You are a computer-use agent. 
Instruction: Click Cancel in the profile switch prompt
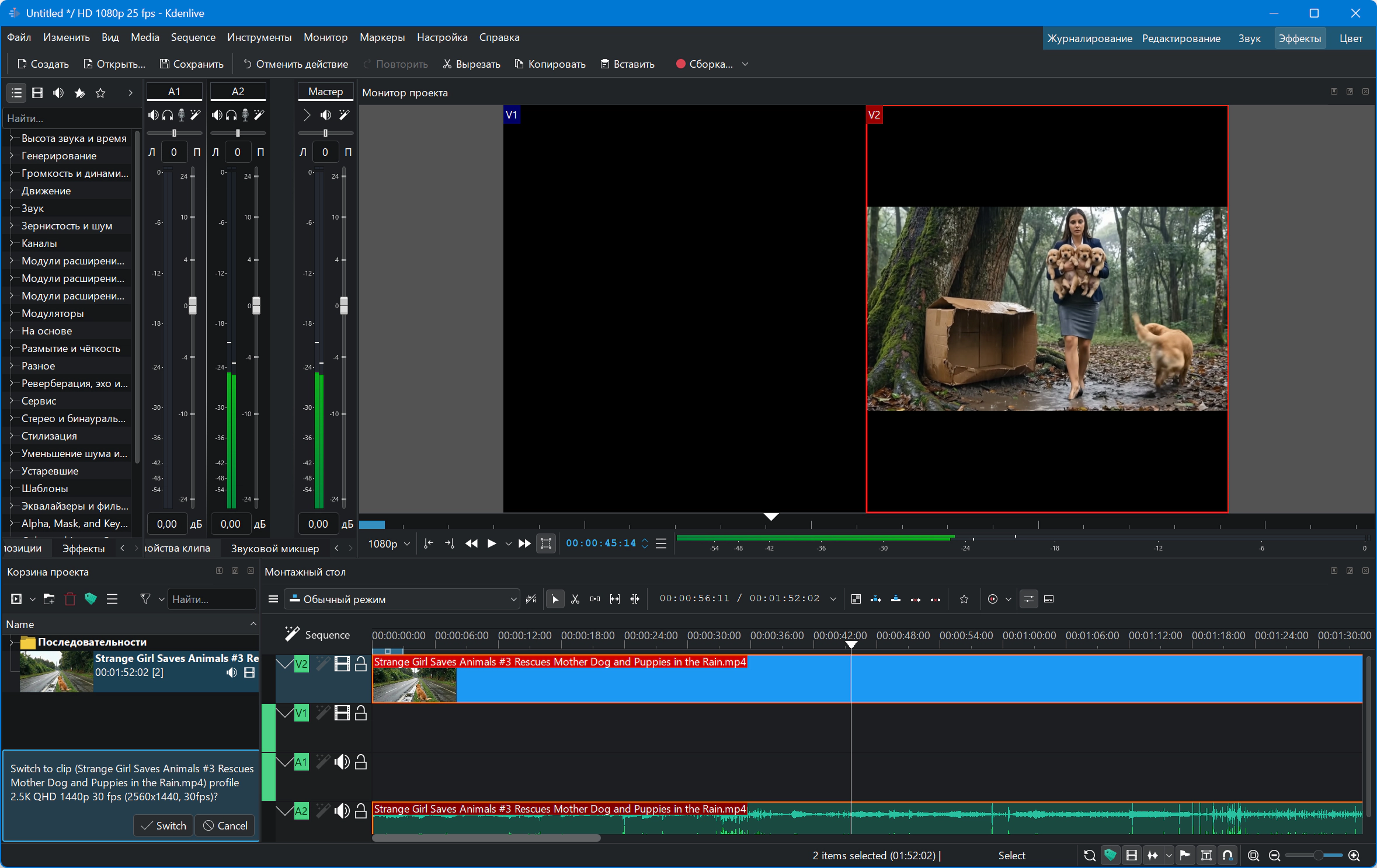[x=225, y=825]
